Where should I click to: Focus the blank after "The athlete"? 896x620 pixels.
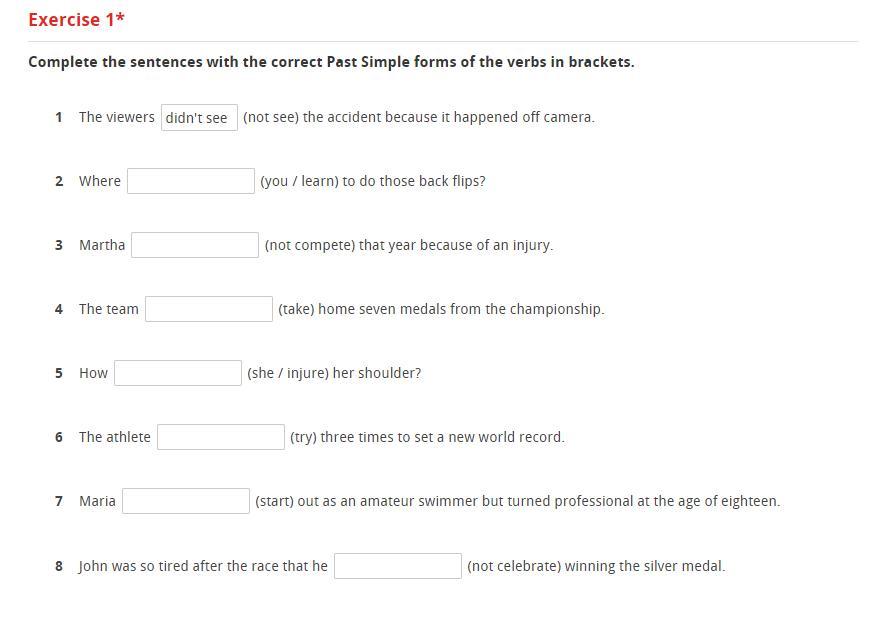[221, 437]
